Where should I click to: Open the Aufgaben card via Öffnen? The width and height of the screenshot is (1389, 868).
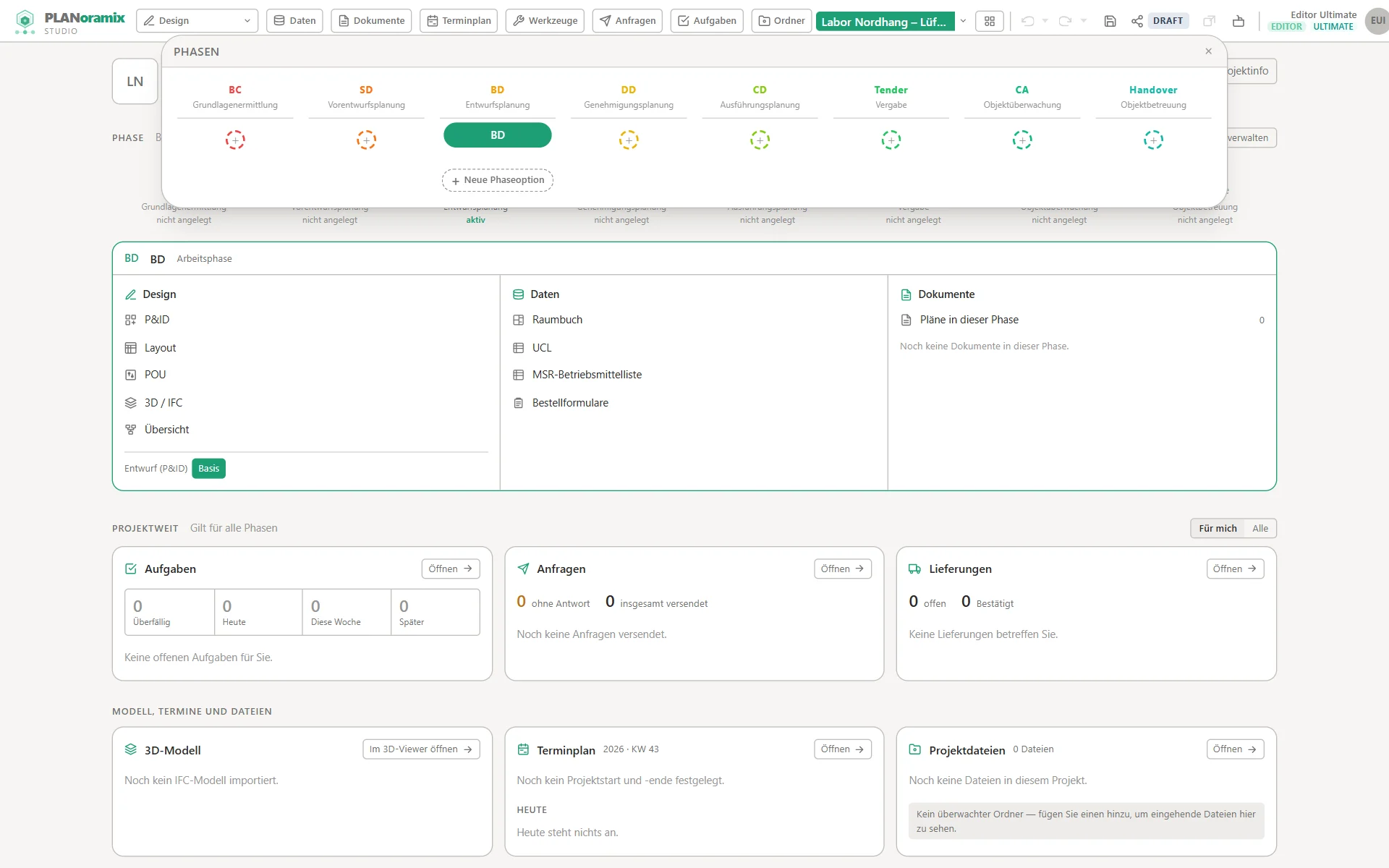click(x=450, y=569)
